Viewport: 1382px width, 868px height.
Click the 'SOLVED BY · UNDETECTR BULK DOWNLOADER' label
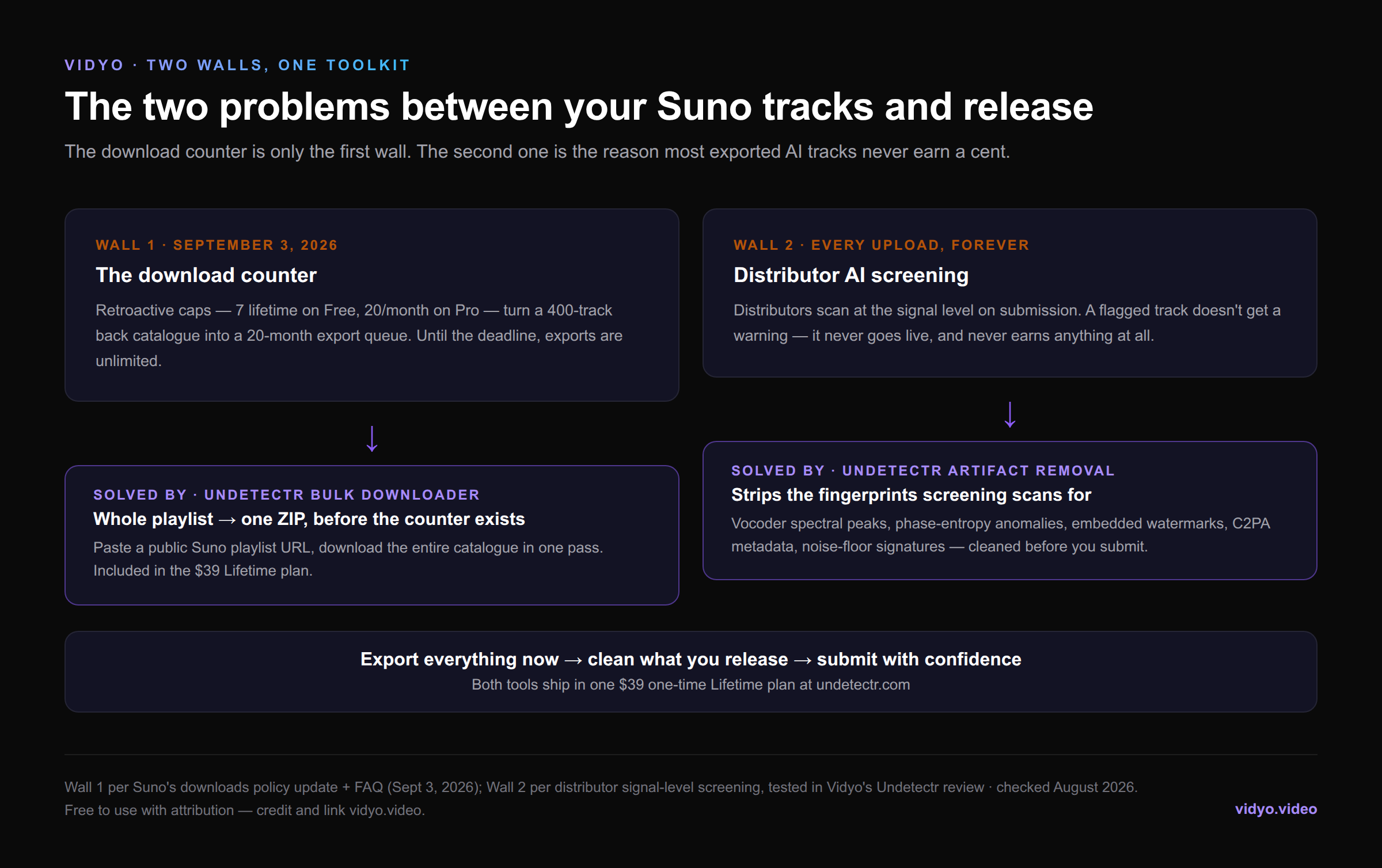(x=286, y=495)
